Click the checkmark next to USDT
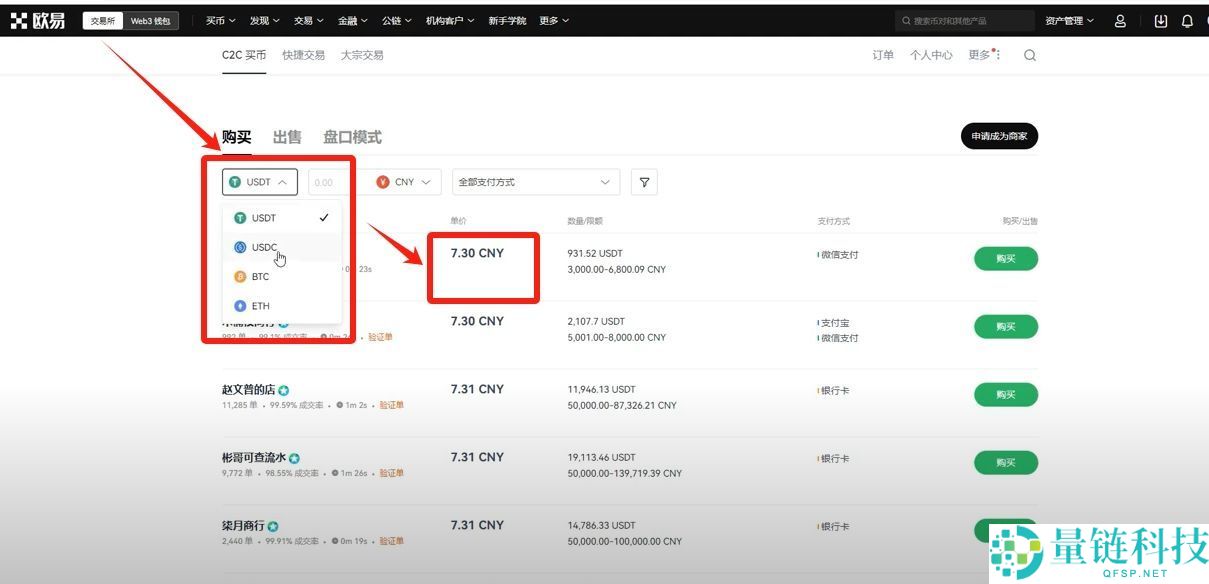Viewport: 1209px width, 584px height. [323, 217]
